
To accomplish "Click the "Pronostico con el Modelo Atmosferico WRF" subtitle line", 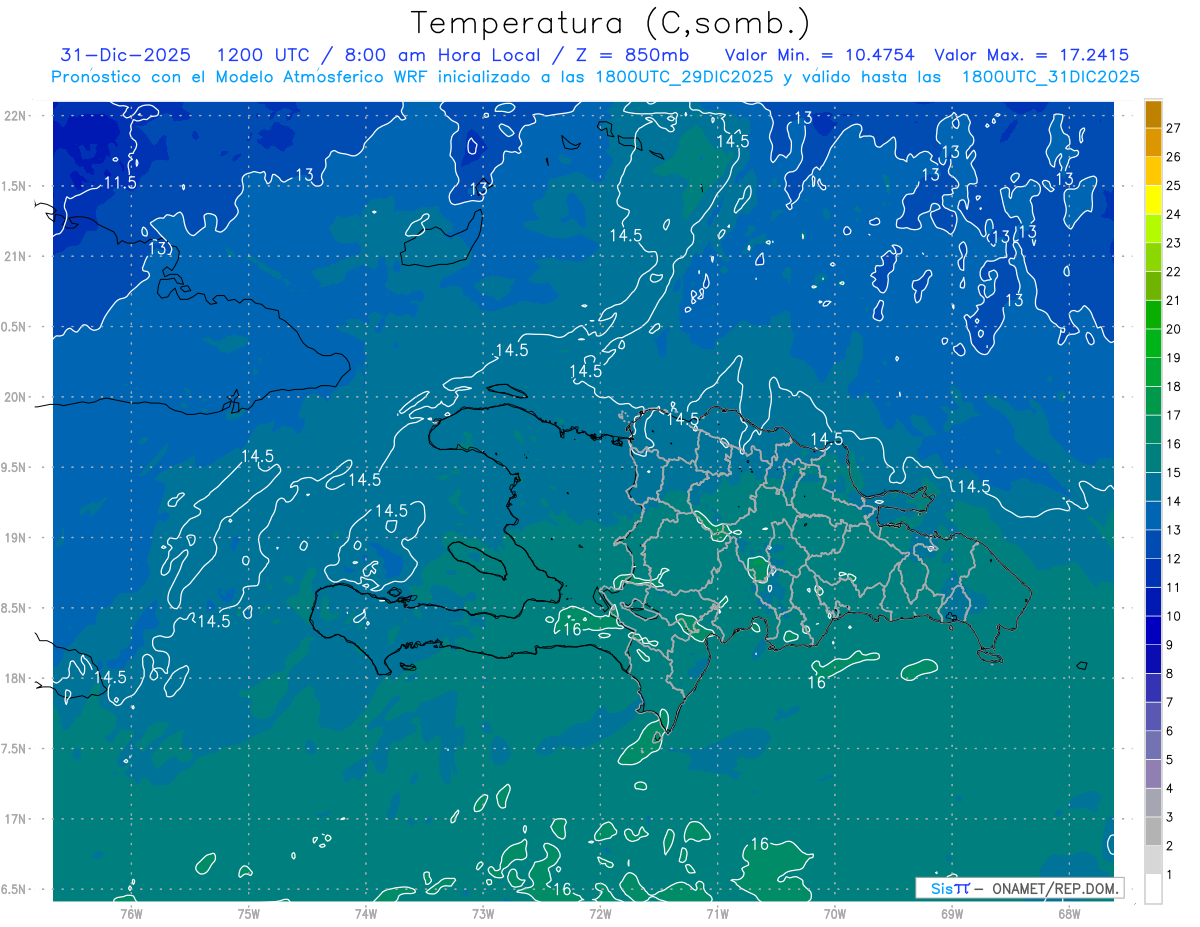I will pos(595,77).
